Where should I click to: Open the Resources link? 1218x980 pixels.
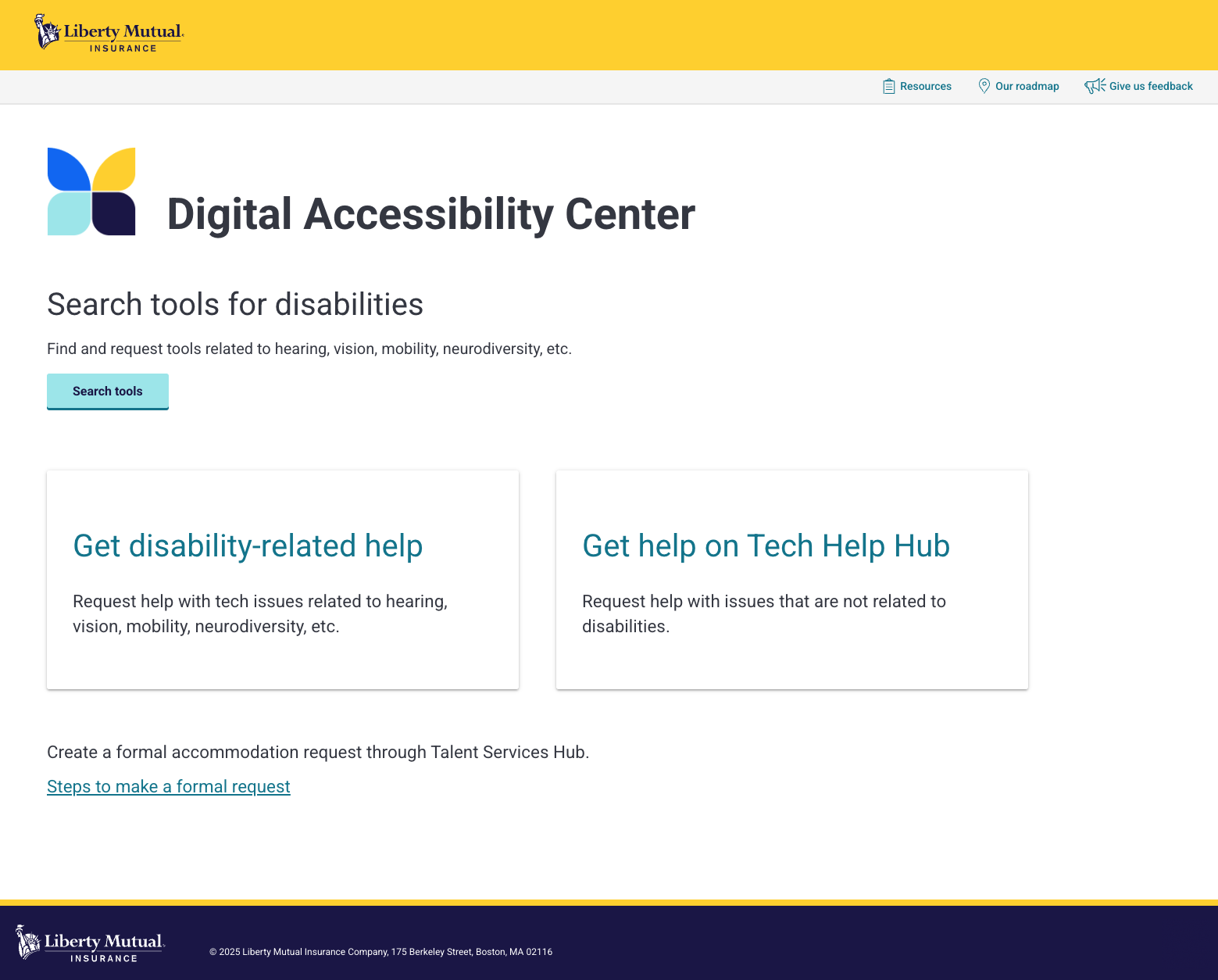[x=917, y=86]
